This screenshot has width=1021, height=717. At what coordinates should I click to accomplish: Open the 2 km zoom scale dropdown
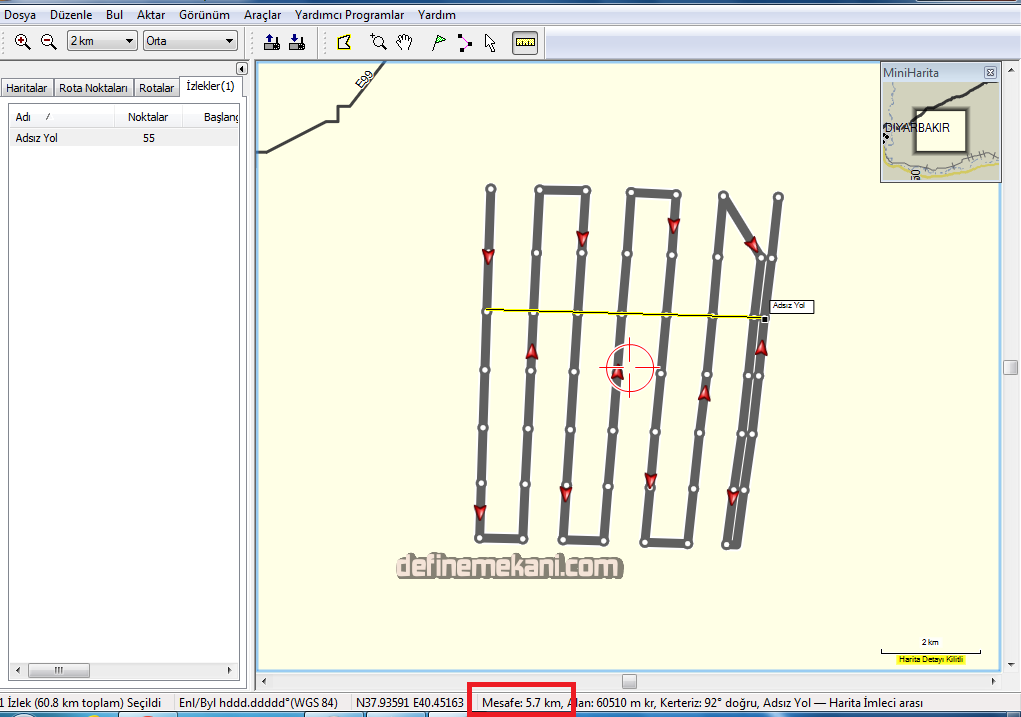102,41
